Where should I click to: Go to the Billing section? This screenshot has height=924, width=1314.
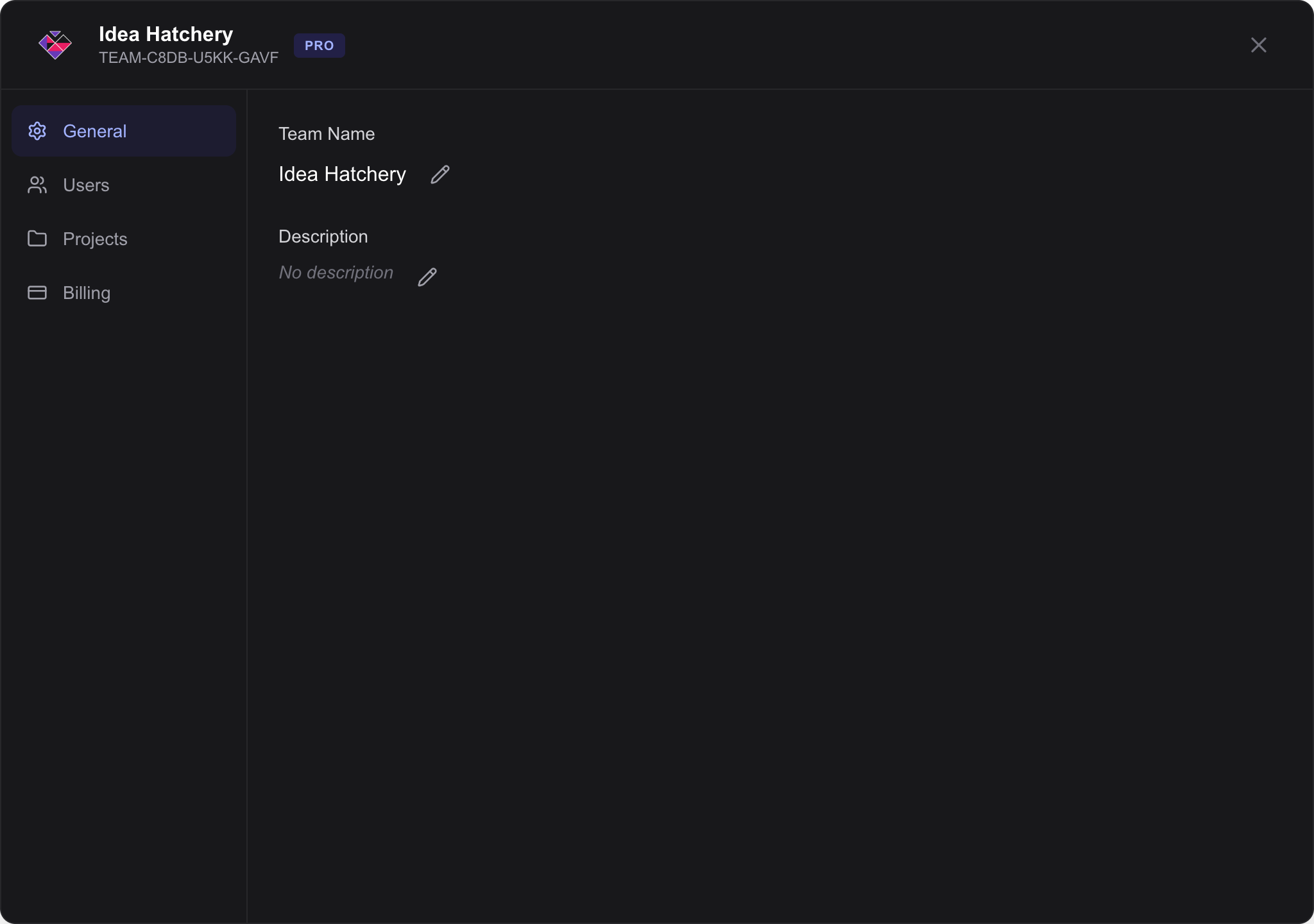(87, 293)
